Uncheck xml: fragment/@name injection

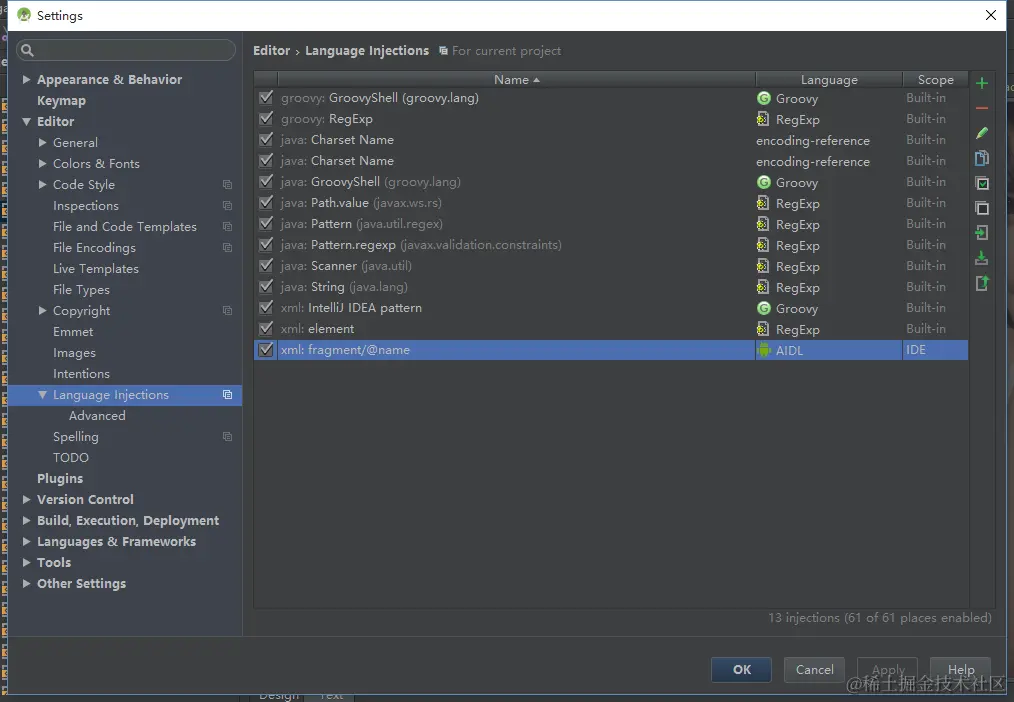click(266, 350)
